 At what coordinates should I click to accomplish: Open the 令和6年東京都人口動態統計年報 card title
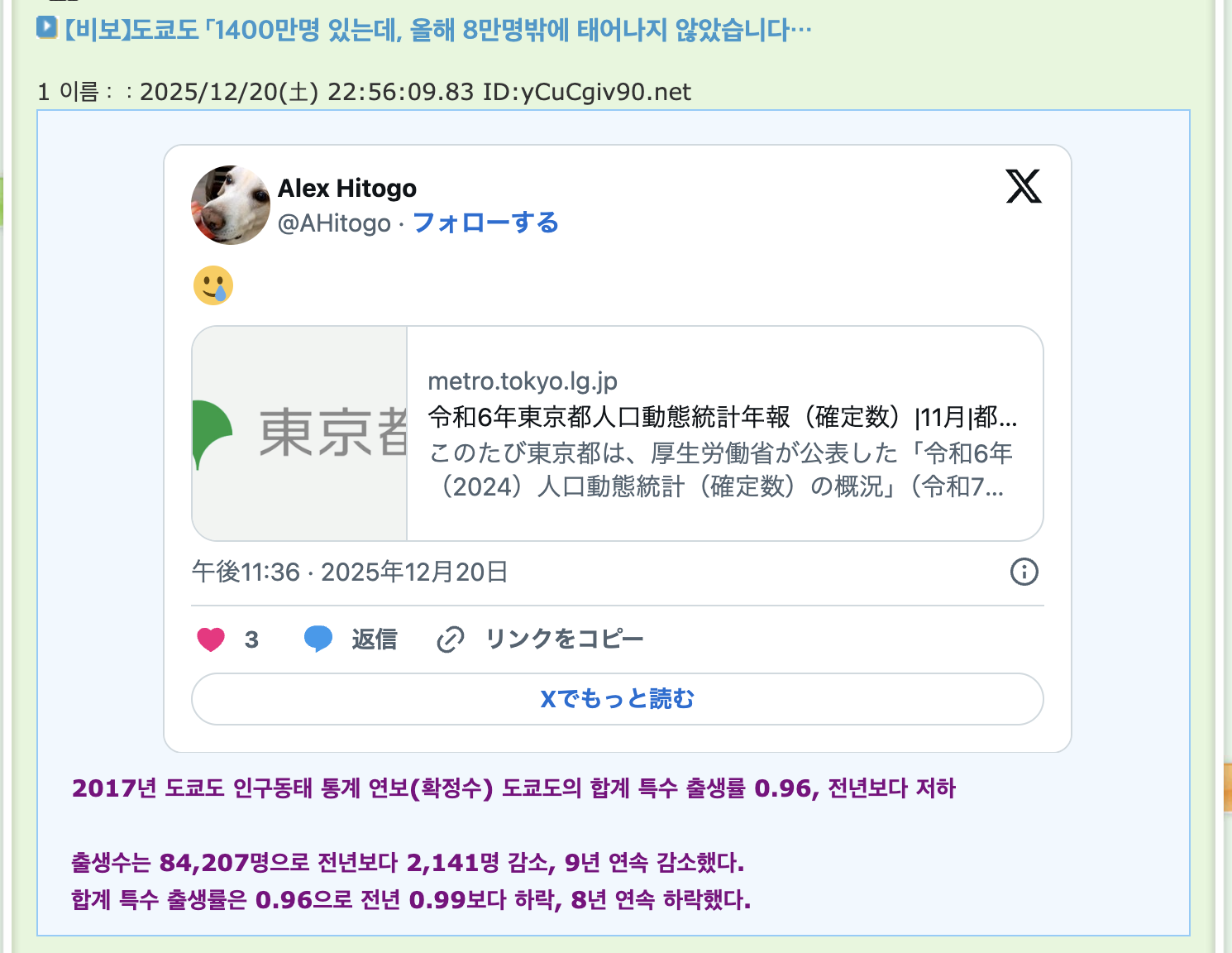(x=722, y=417)
